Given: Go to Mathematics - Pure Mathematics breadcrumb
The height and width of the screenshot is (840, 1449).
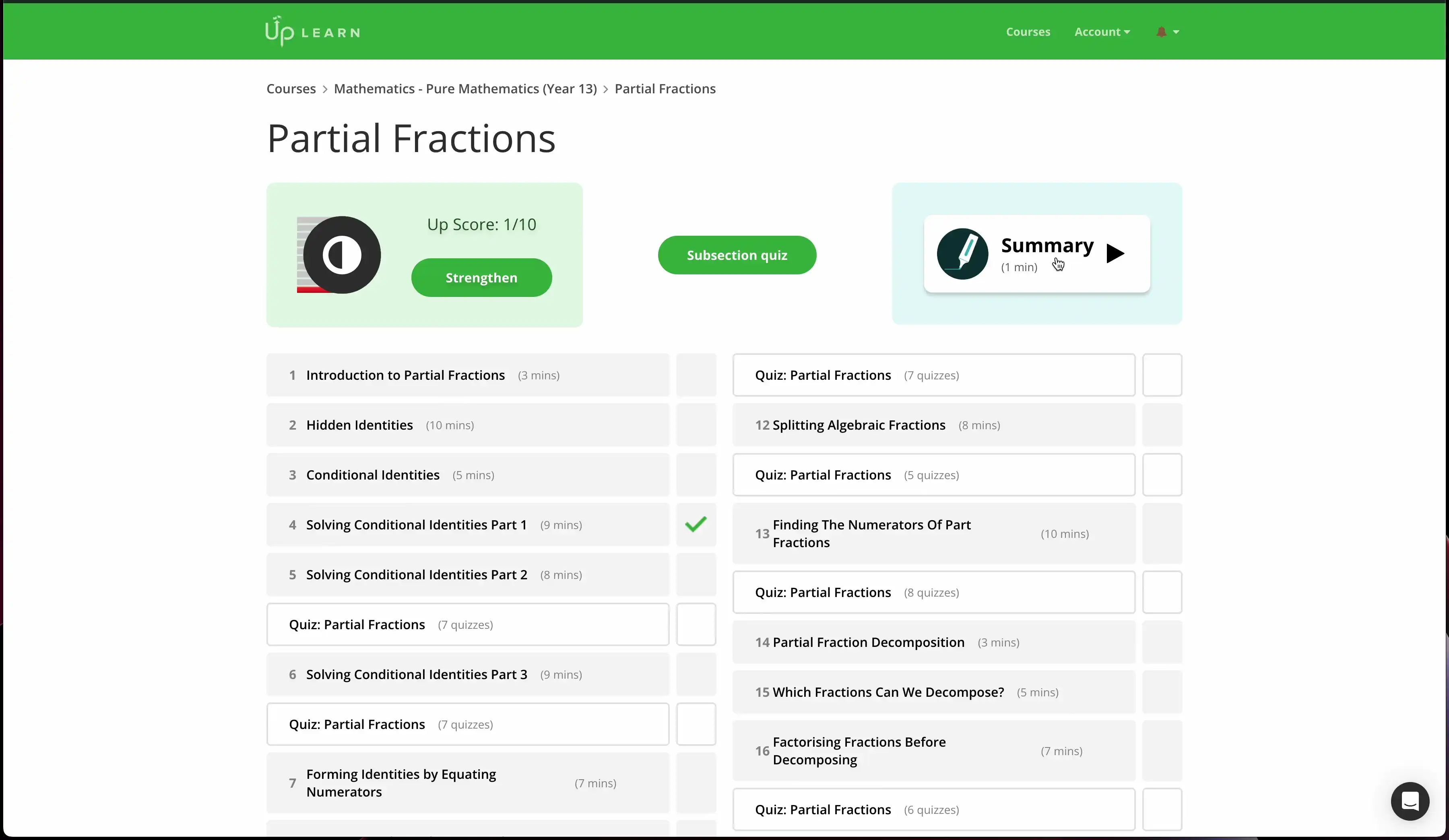Looking at the screenshot, I should pos(465,89).
